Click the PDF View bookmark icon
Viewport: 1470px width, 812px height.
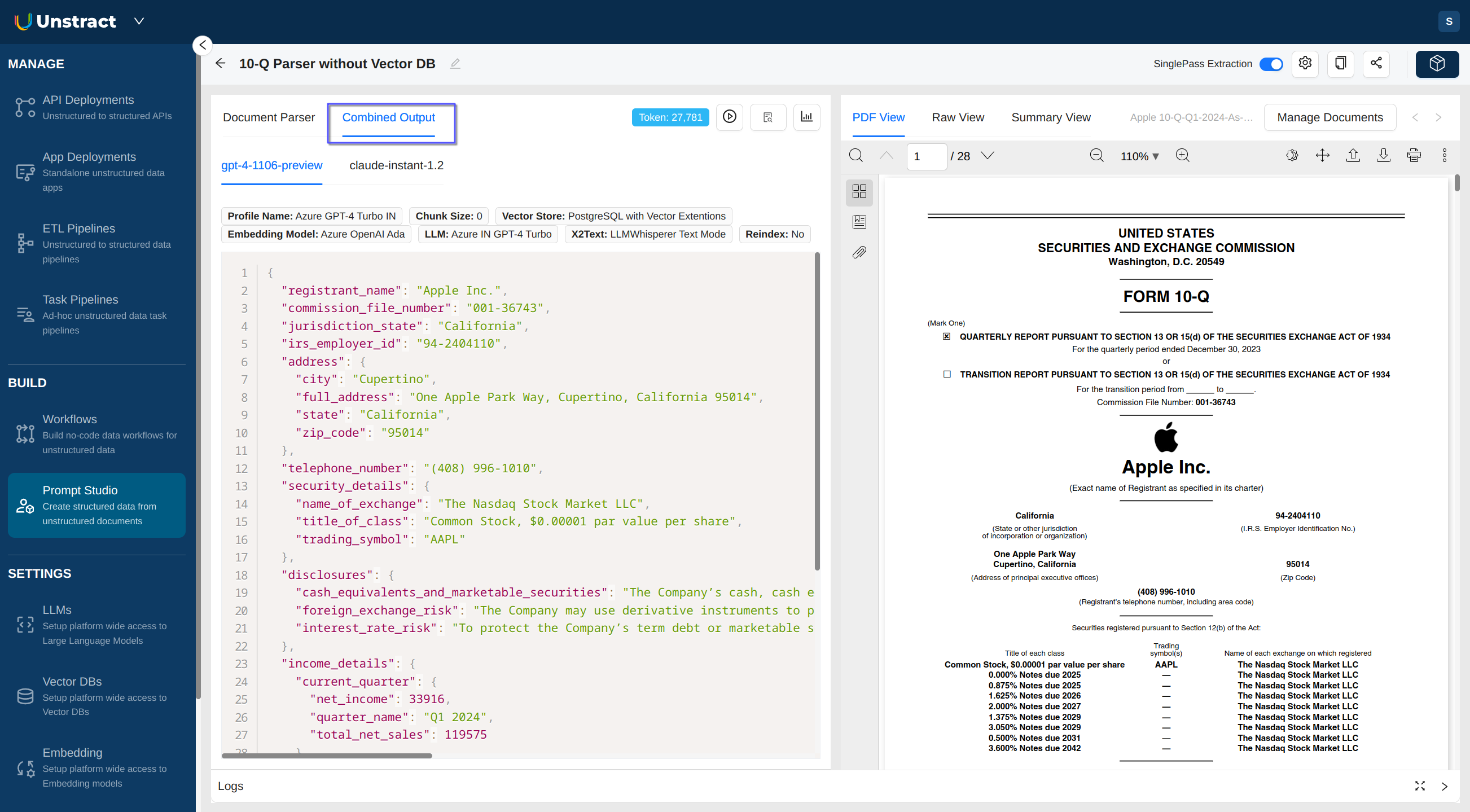(x=860, y=222)
